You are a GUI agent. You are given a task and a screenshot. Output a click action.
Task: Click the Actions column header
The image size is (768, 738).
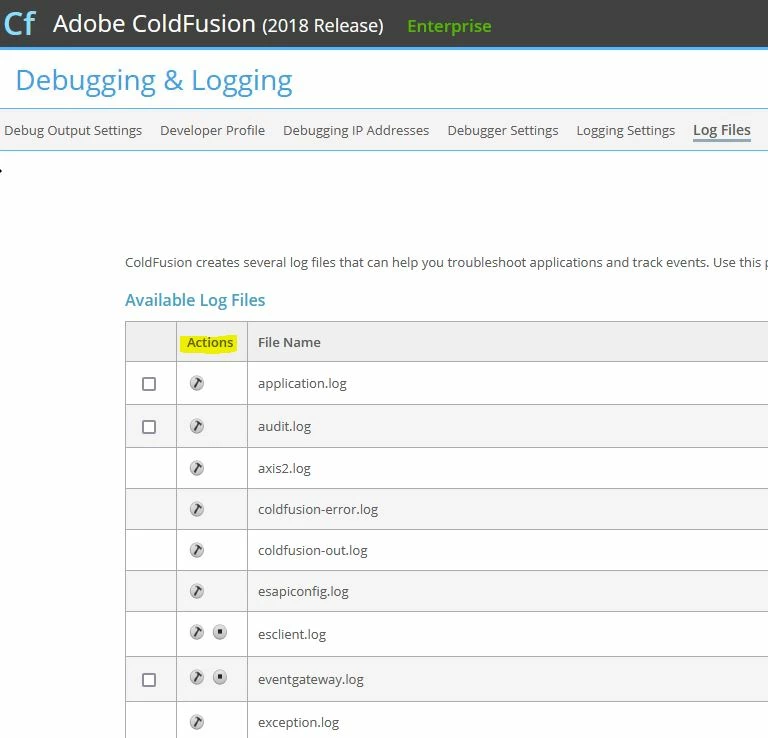click(x=210, y=342)
